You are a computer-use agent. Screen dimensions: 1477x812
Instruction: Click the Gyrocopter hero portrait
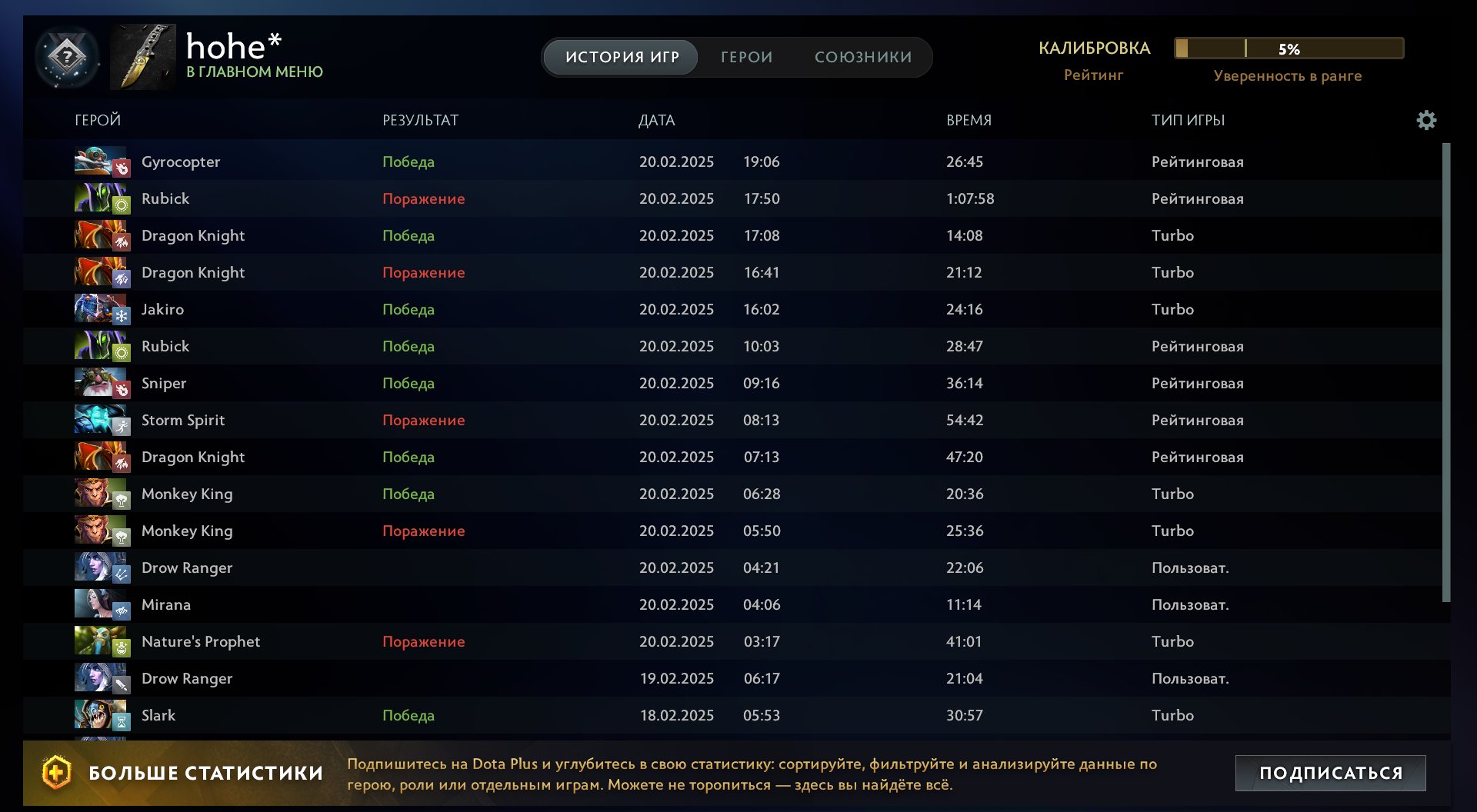point(100,161)
